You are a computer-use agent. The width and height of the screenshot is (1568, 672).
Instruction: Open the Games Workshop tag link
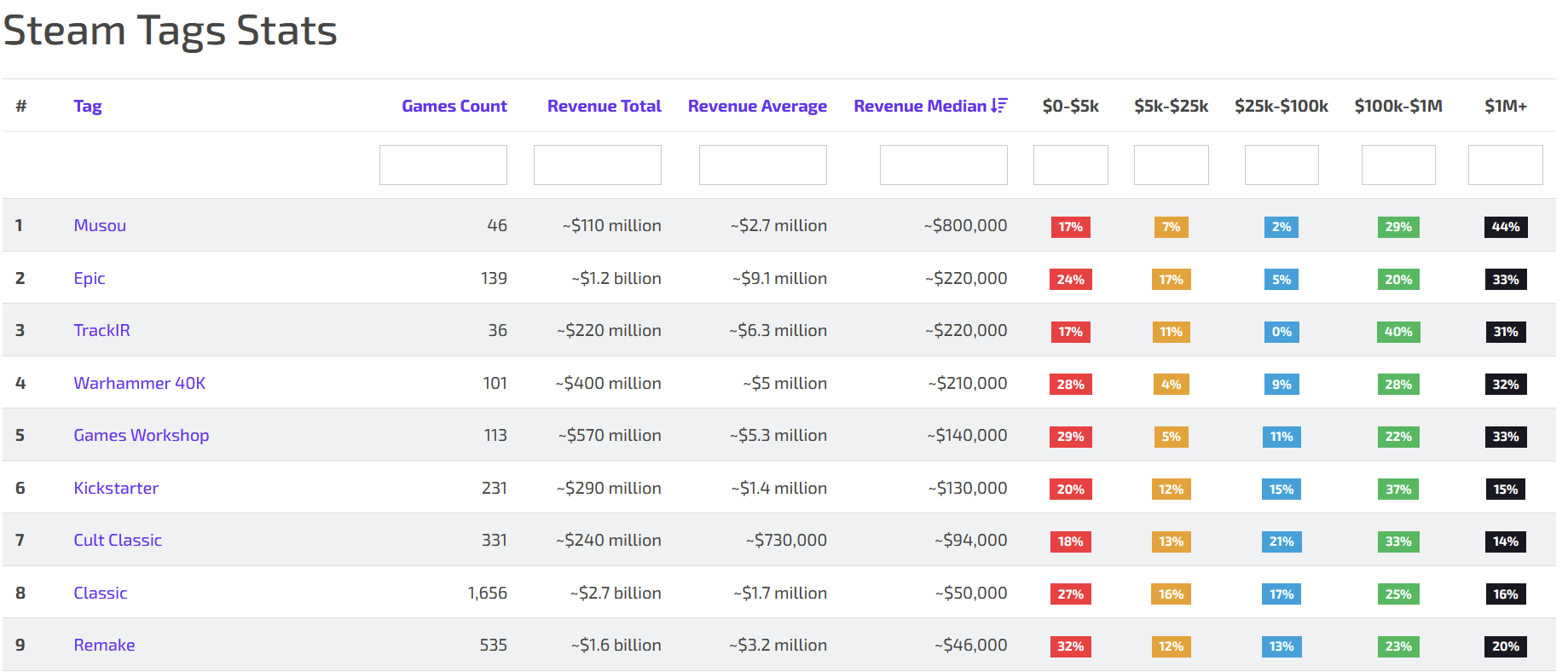141,435
